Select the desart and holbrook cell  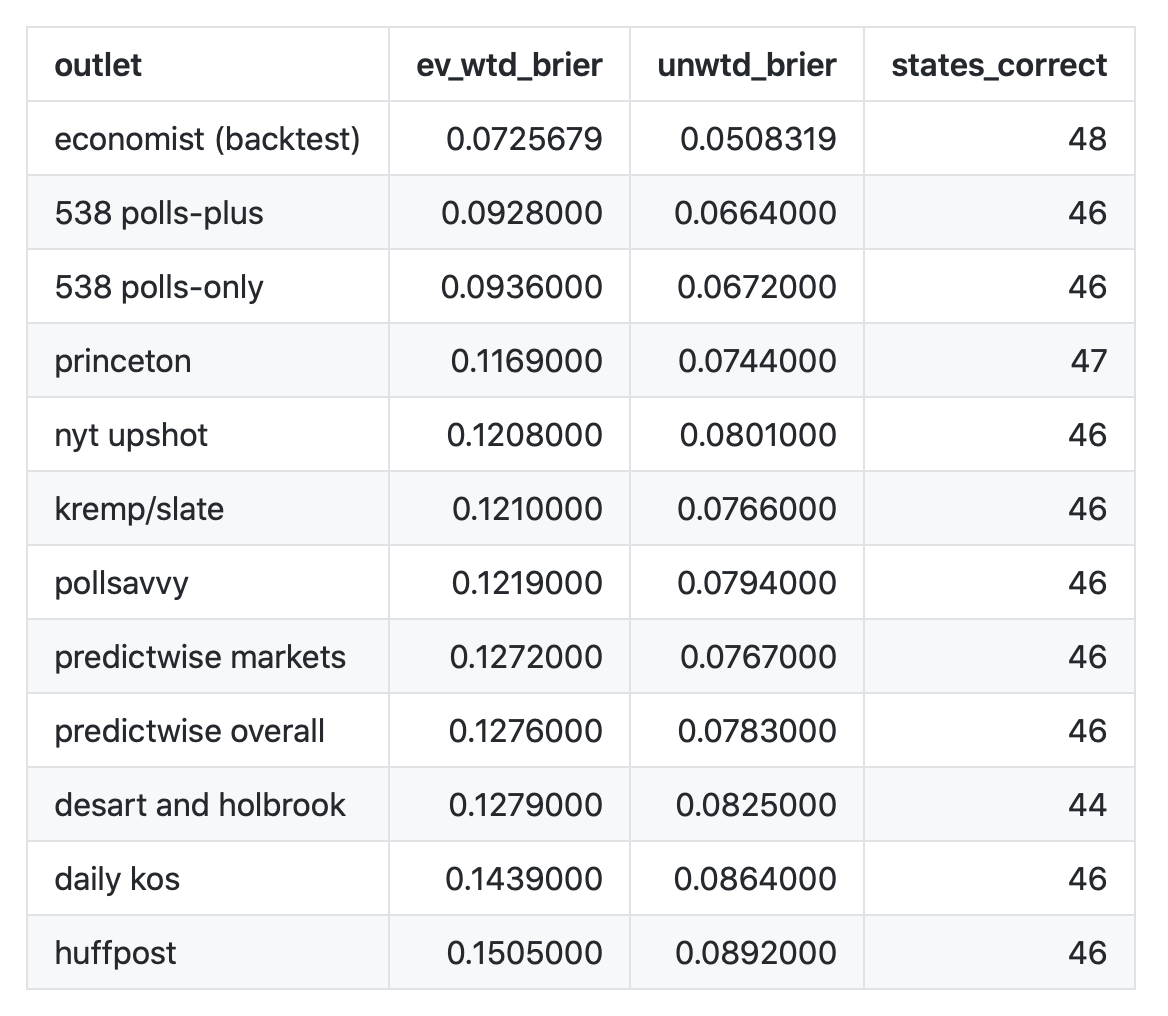tap(200, 805)
